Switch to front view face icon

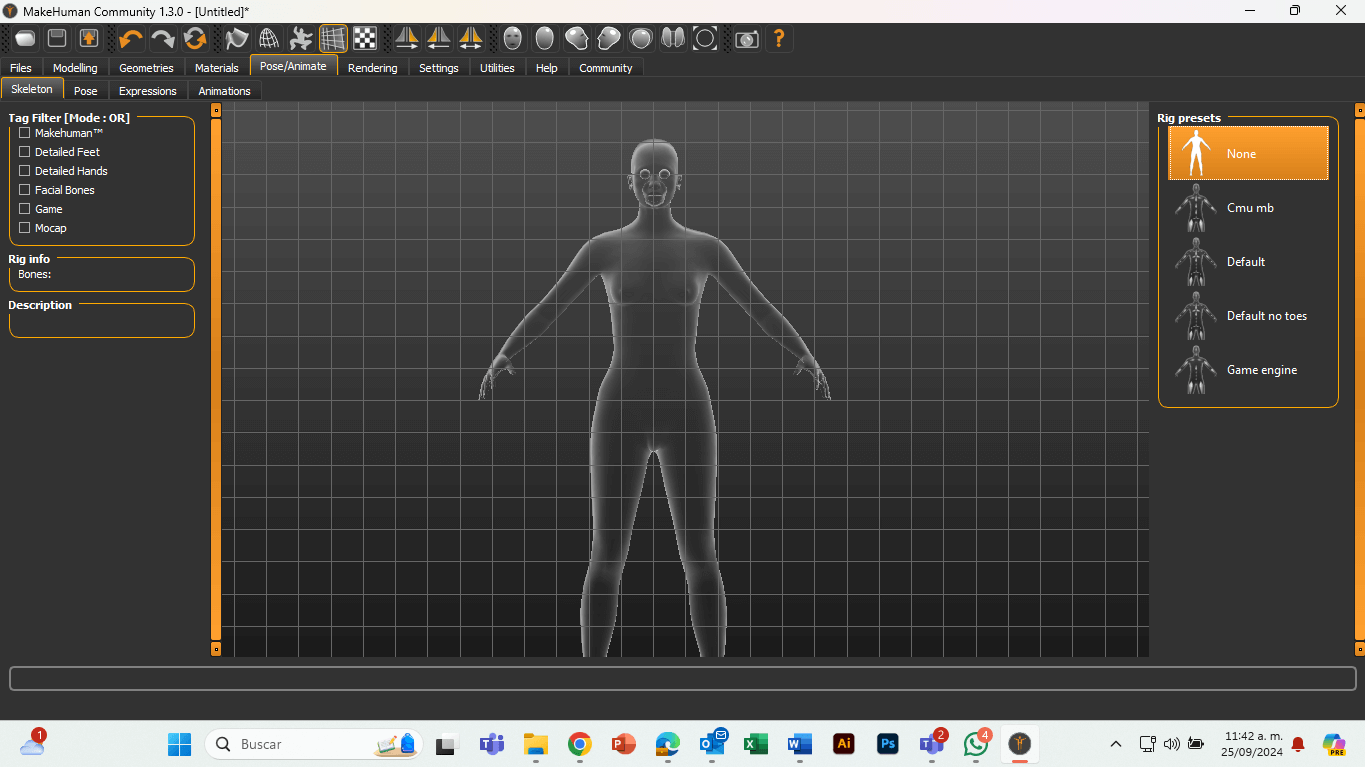513,39
